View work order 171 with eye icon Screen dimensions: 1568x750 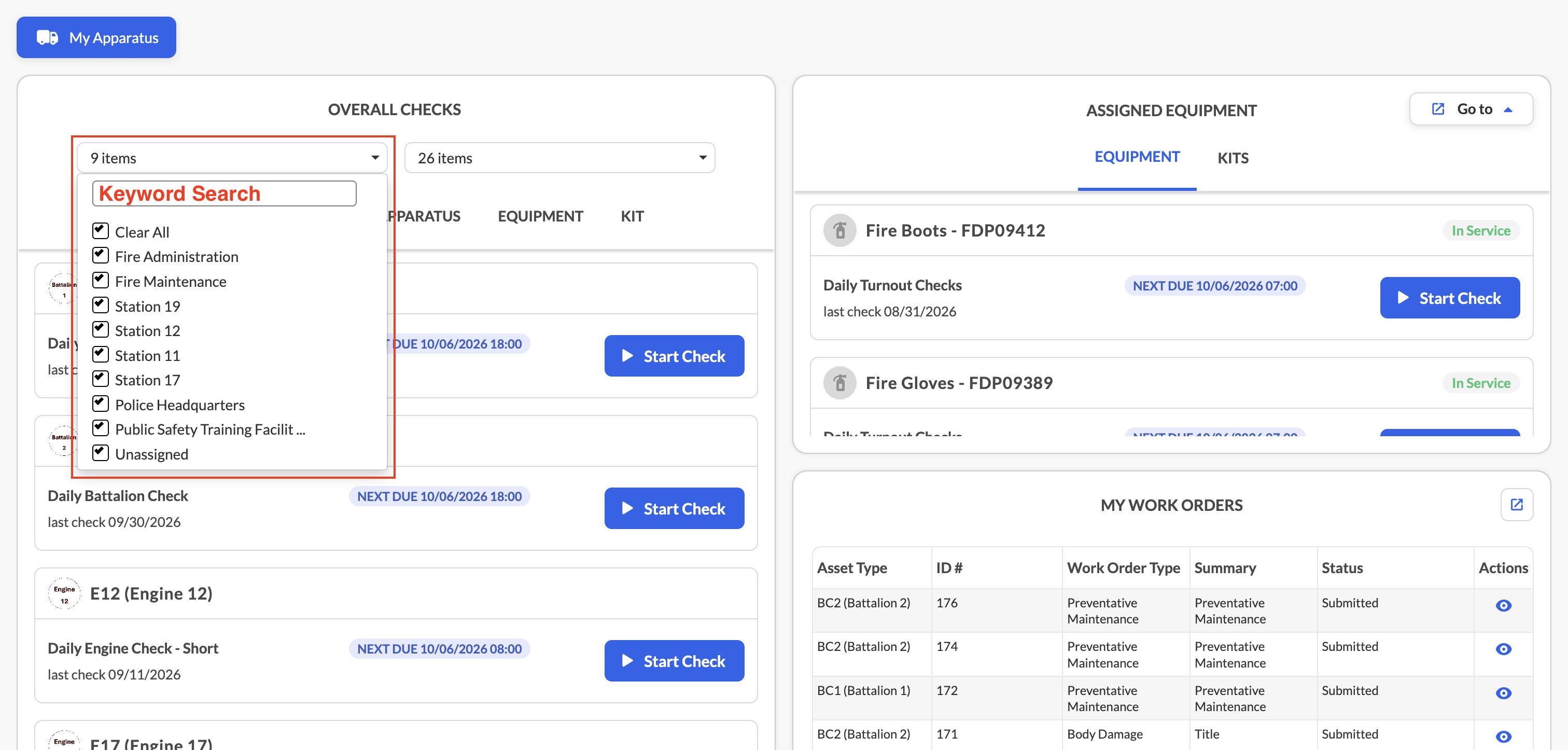1503,737
